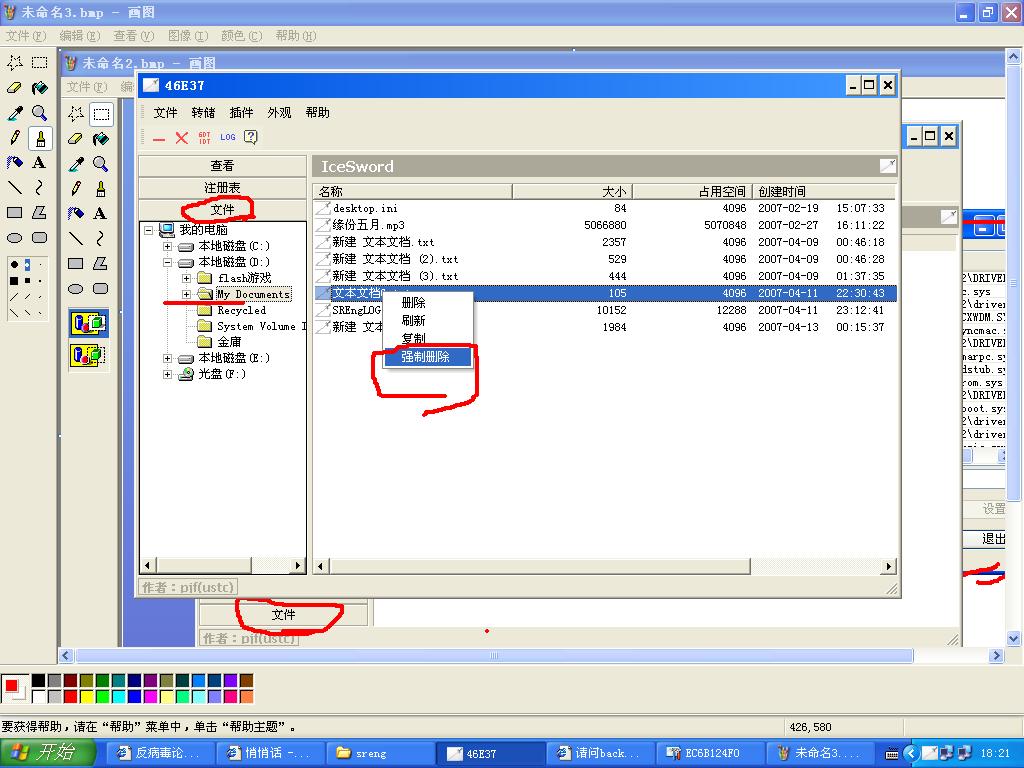Select the Curve tool in 未命名3.bmp toolbox
The width and height of the screenshot is (1024, 768).
pos(40,187)
